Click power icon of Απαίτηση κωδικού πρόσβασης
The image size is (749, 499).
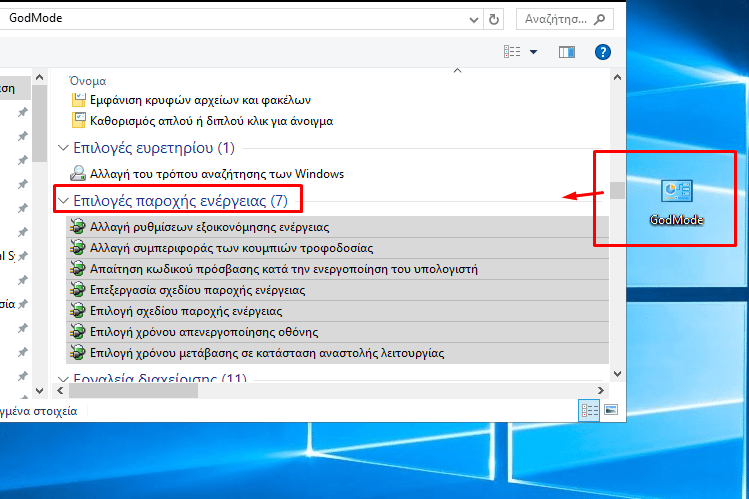click(x=77, y=268)
